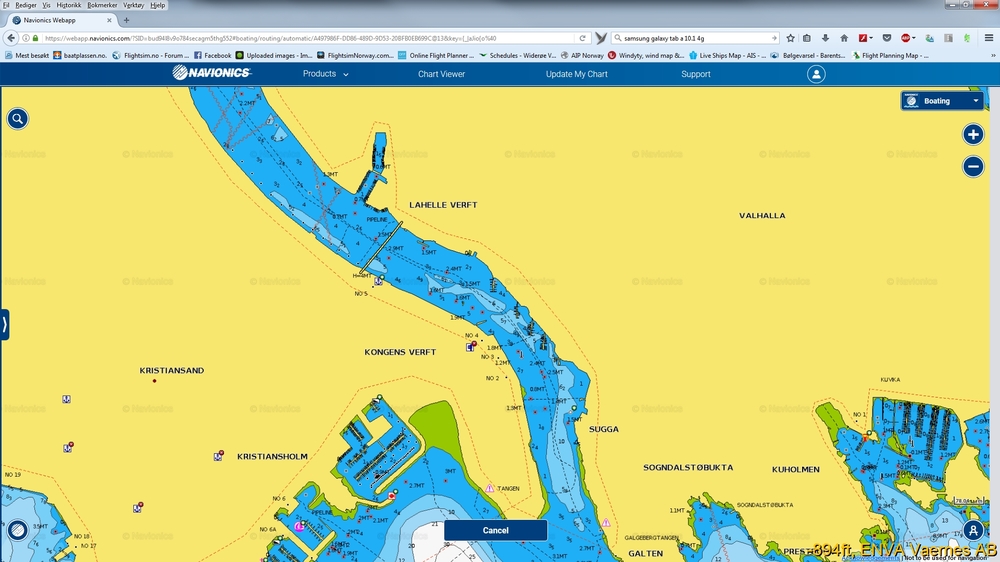
Task: Click the LAHELLE VERFT map label
Action: (443, 205)
